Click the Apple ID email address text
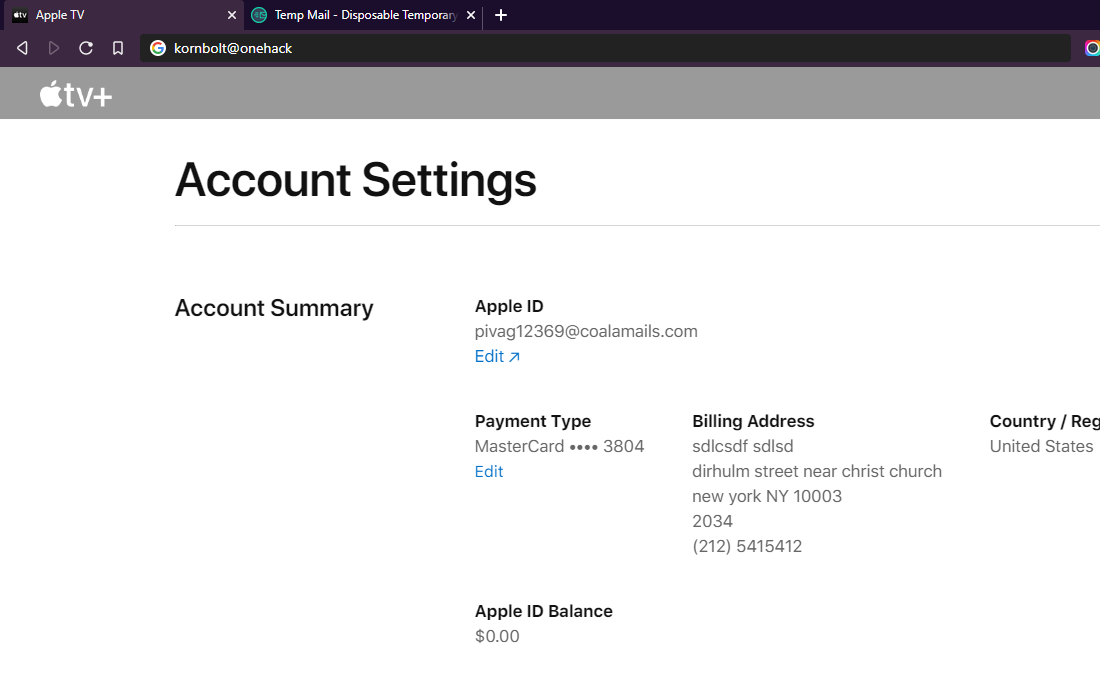The height and width of the screenshot is (698, 1100). coord(586,332)
